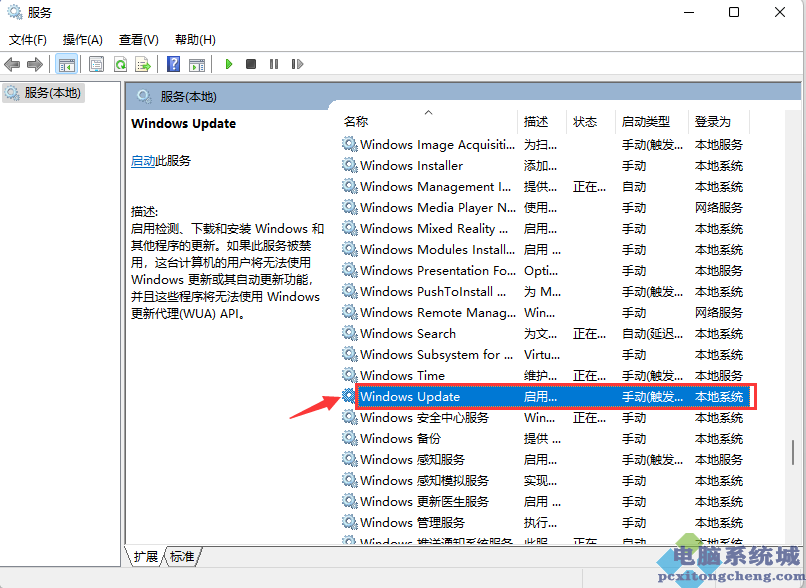Open the Help question mark icon
806x588 pixels.
[174, 64]
